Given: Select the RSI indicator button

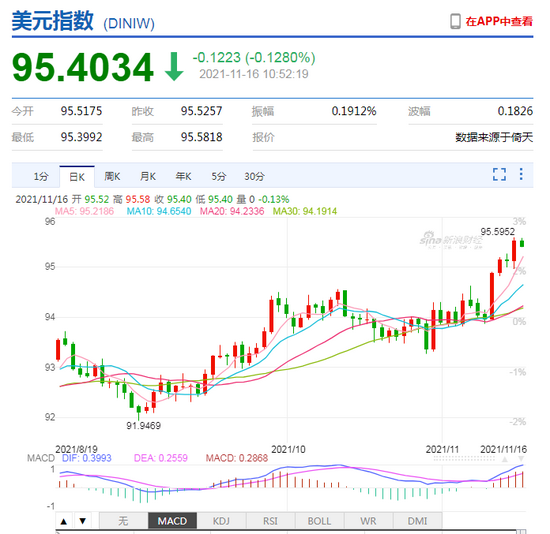Looking at the screenshot, I should pos(270,521).
